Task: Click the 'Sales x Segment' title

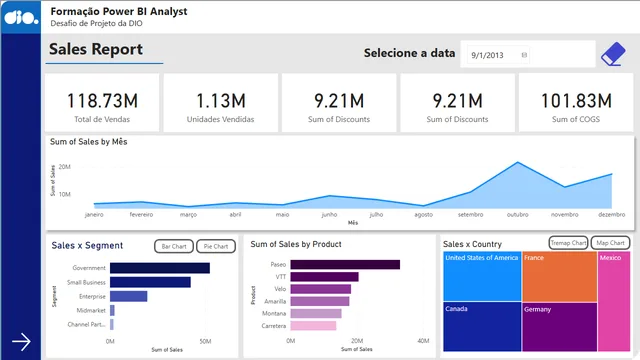Action: pyautogui.click(x=87, y=246)
